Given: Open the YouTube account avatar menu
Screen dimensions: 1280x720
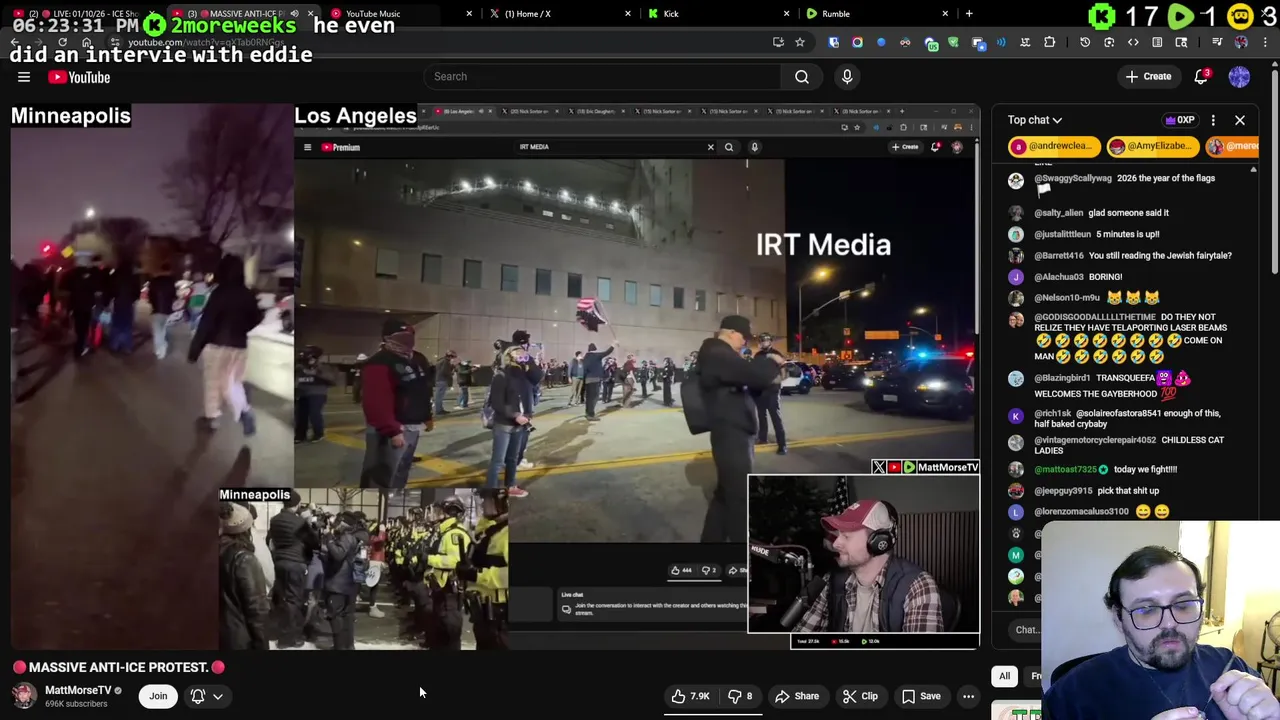Looking at the screenshot, I should point(1239,77).
